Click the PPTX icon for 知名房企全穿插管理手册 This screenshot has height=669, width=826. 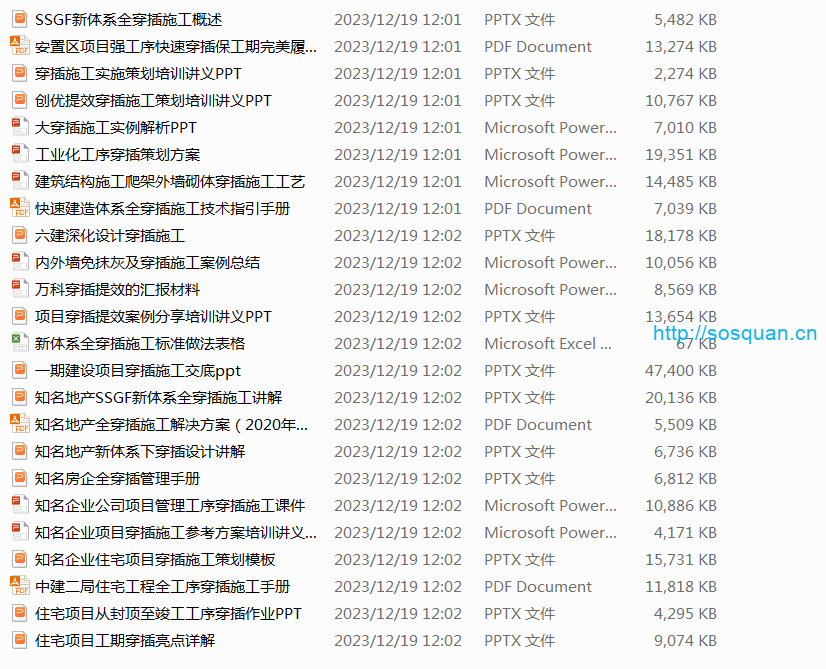pyautogui.click(x=19, y=478)
